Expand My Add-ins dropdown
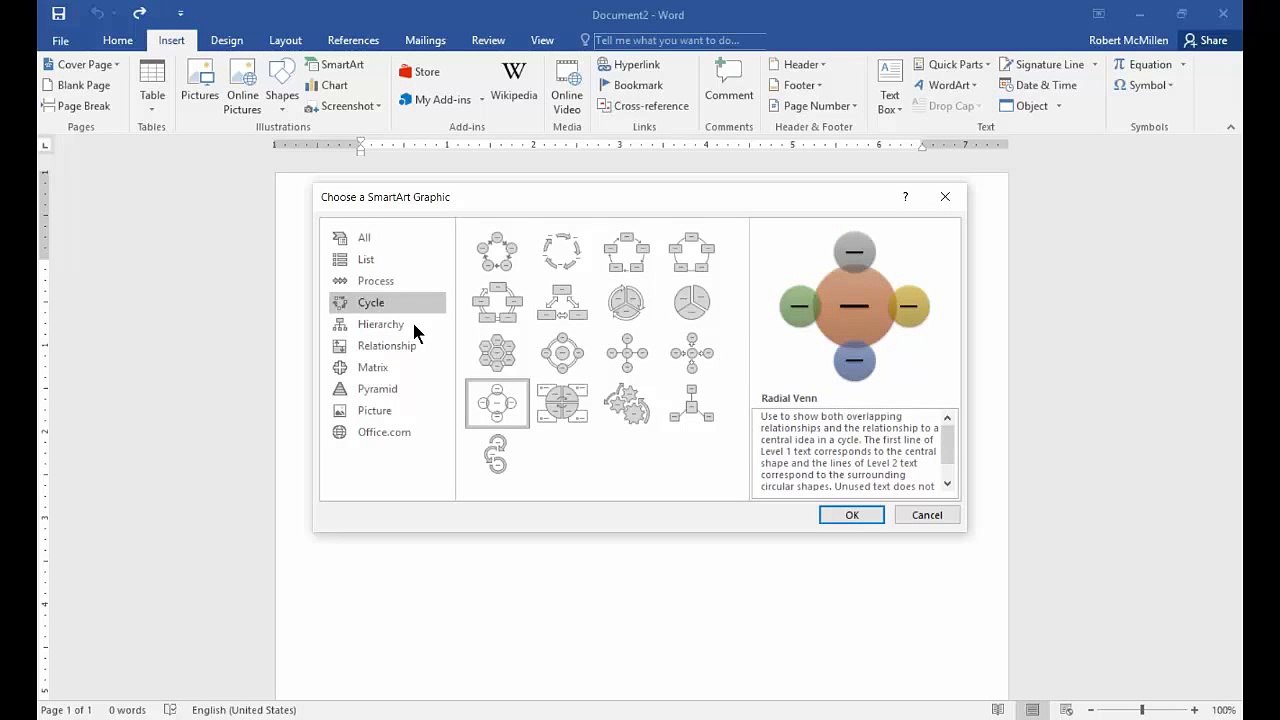 [x=441, y=100]
